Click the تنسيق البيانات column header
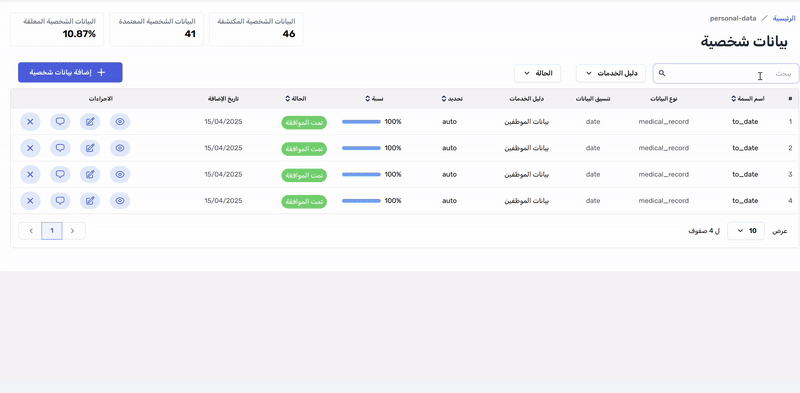The image size is (800, 393). click(593, 99)
